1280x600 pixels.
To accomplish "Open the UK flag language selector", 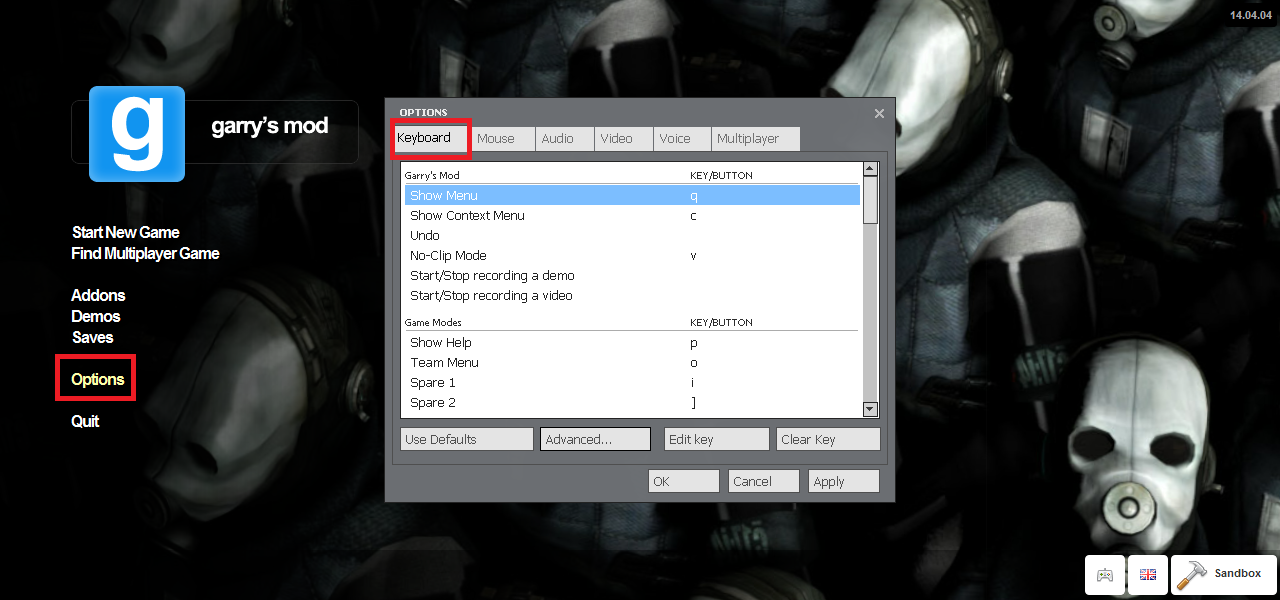I will (x=1148, y=575).
